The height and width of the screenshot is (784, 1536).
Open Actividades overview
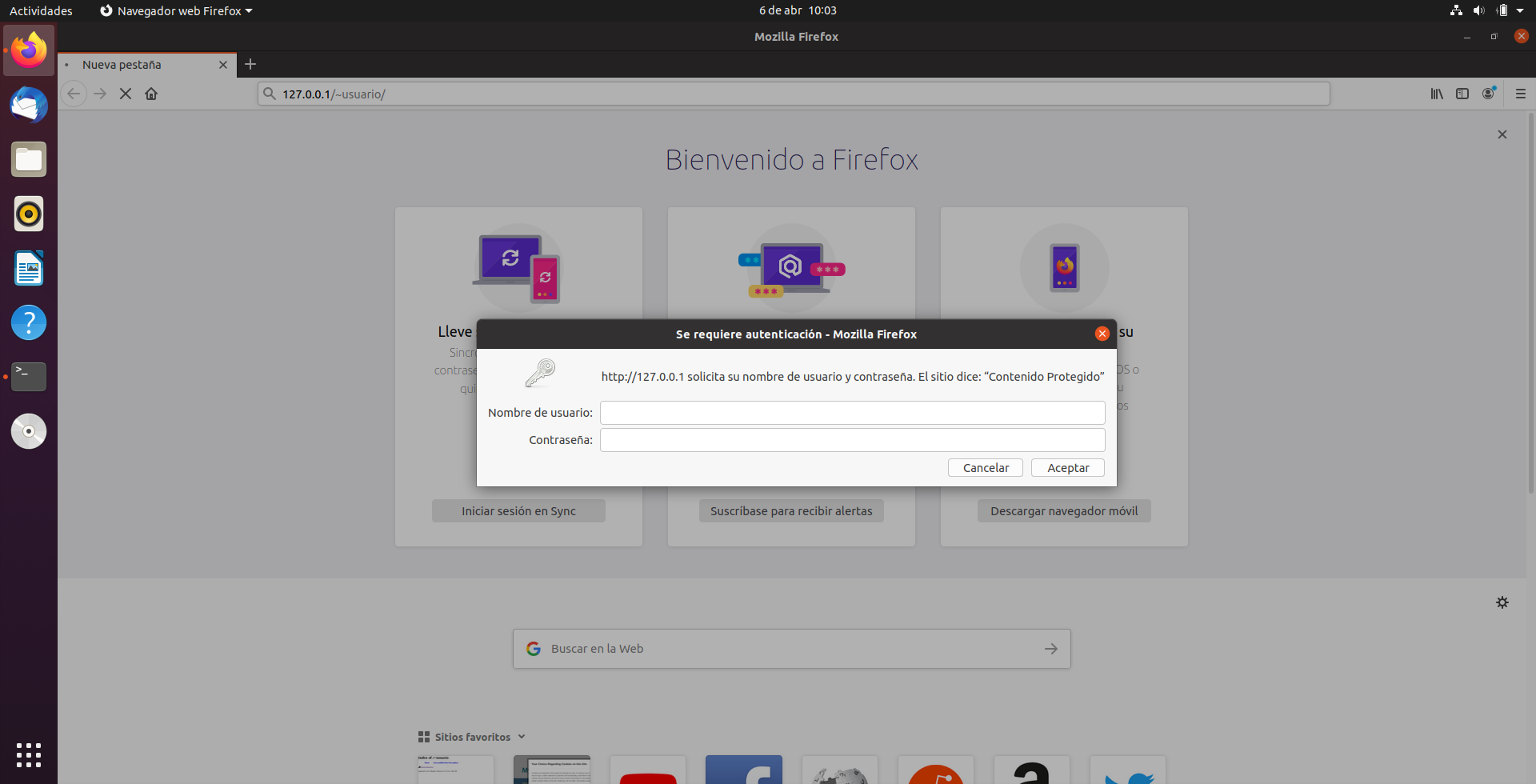point(41,10)
